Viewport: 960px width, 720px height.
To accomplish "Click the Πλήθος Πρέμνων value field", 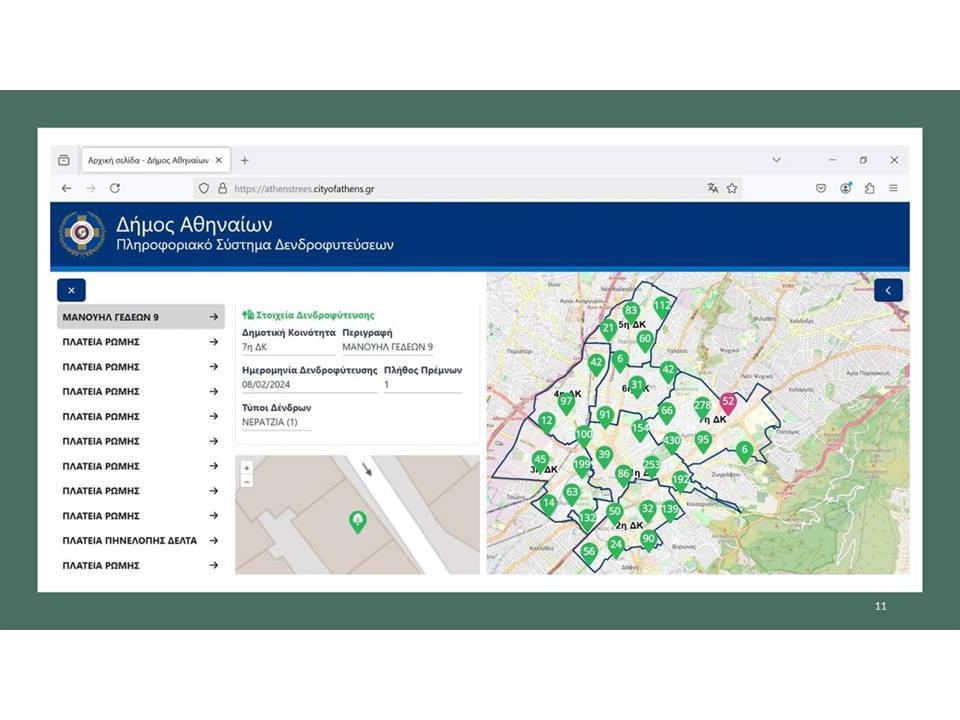I will click(x=422, y=385).
